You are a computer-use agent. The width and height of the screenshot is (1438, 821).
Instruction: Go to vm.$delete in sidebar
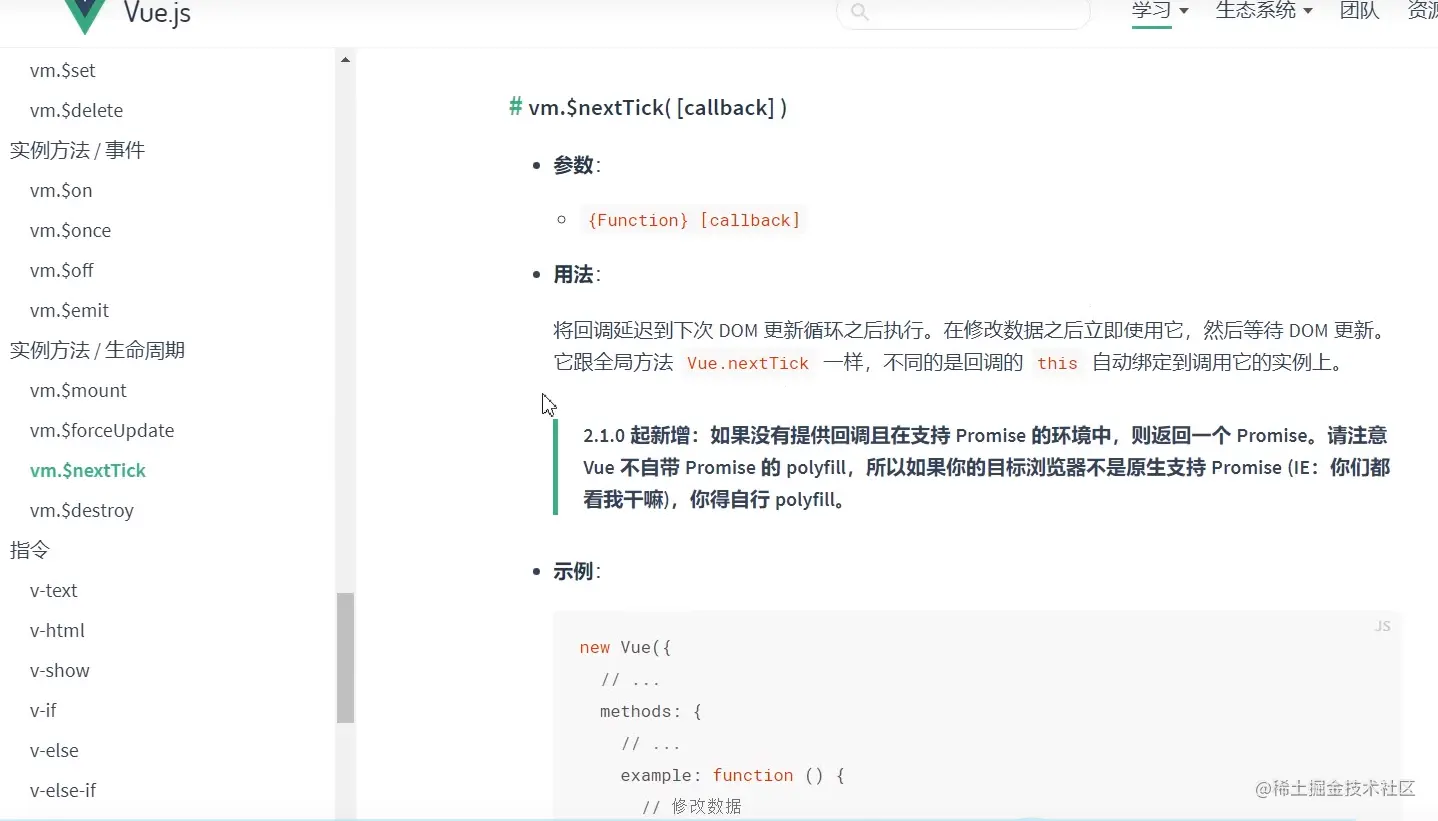(77, 111)
